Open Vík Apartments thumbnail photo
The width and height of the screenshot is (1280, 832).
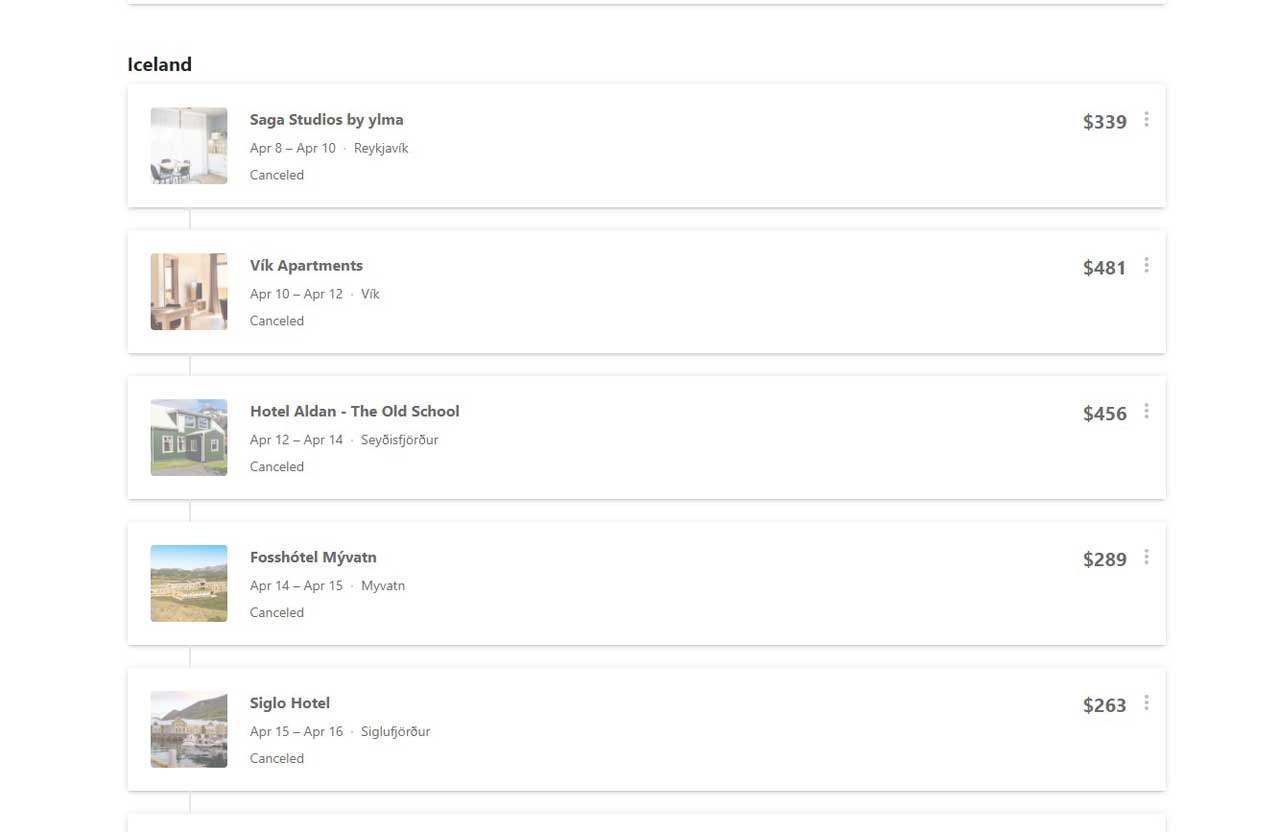189,292
